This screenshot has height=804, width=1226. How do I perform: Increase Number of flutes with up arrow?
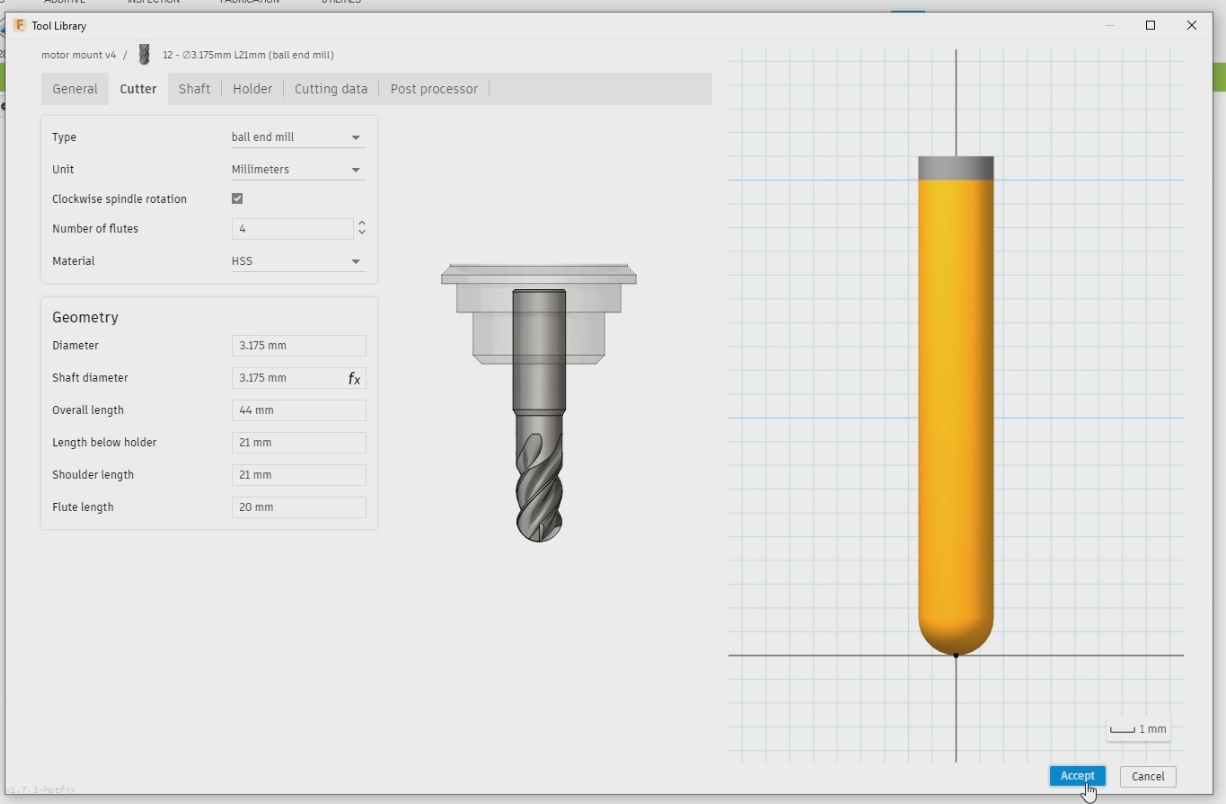(362, 224)
